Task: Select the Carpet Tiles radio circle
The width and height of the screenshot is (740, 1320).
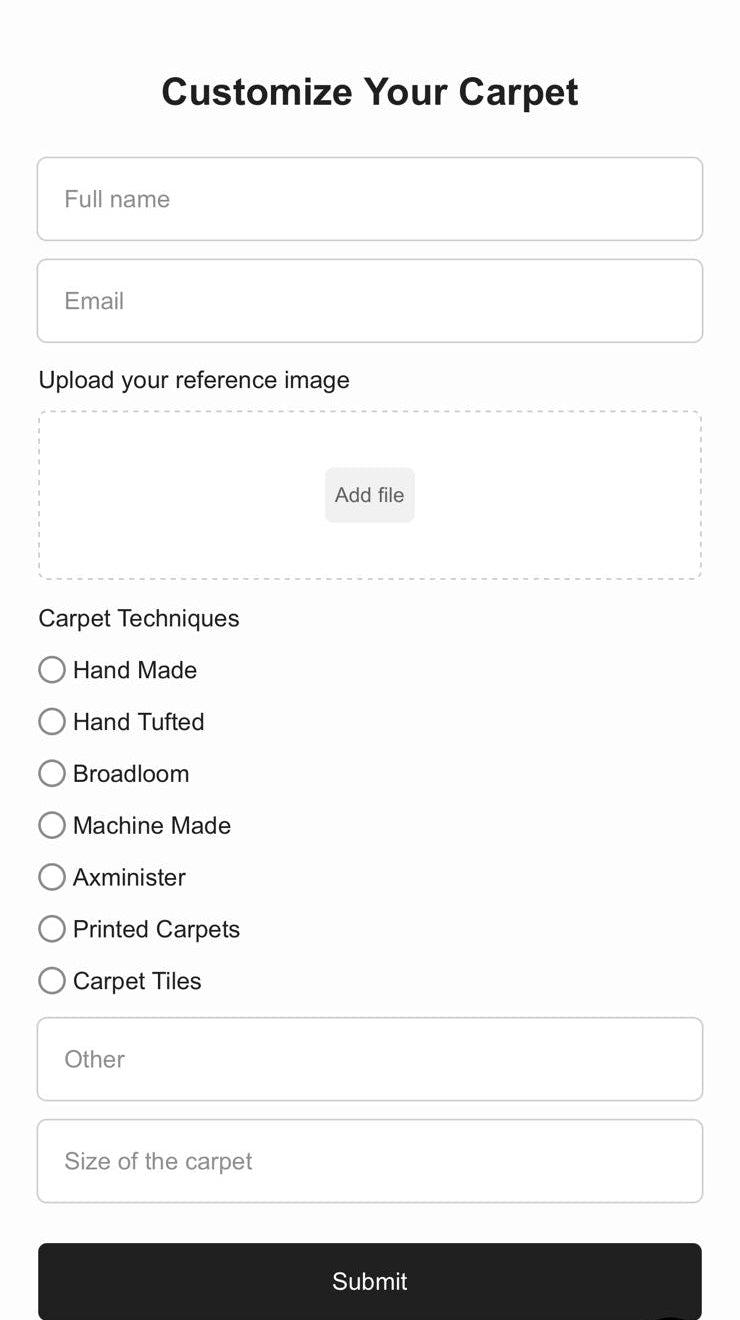Action: [x=52, y=982]
